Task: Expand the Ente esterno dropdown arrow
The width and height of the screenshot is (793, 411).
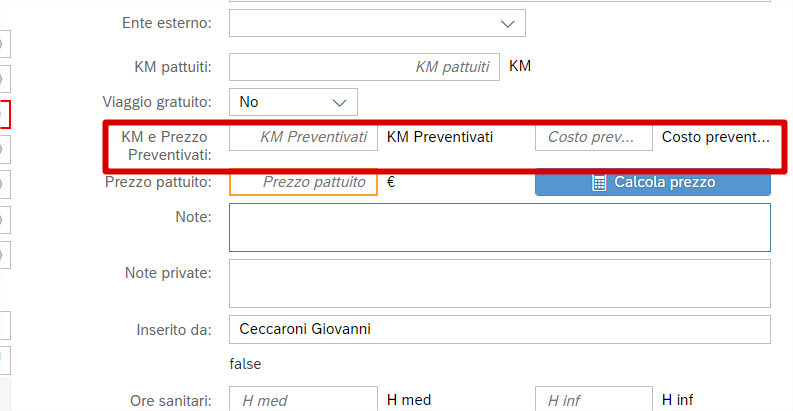Action: [x=506, y=23]
